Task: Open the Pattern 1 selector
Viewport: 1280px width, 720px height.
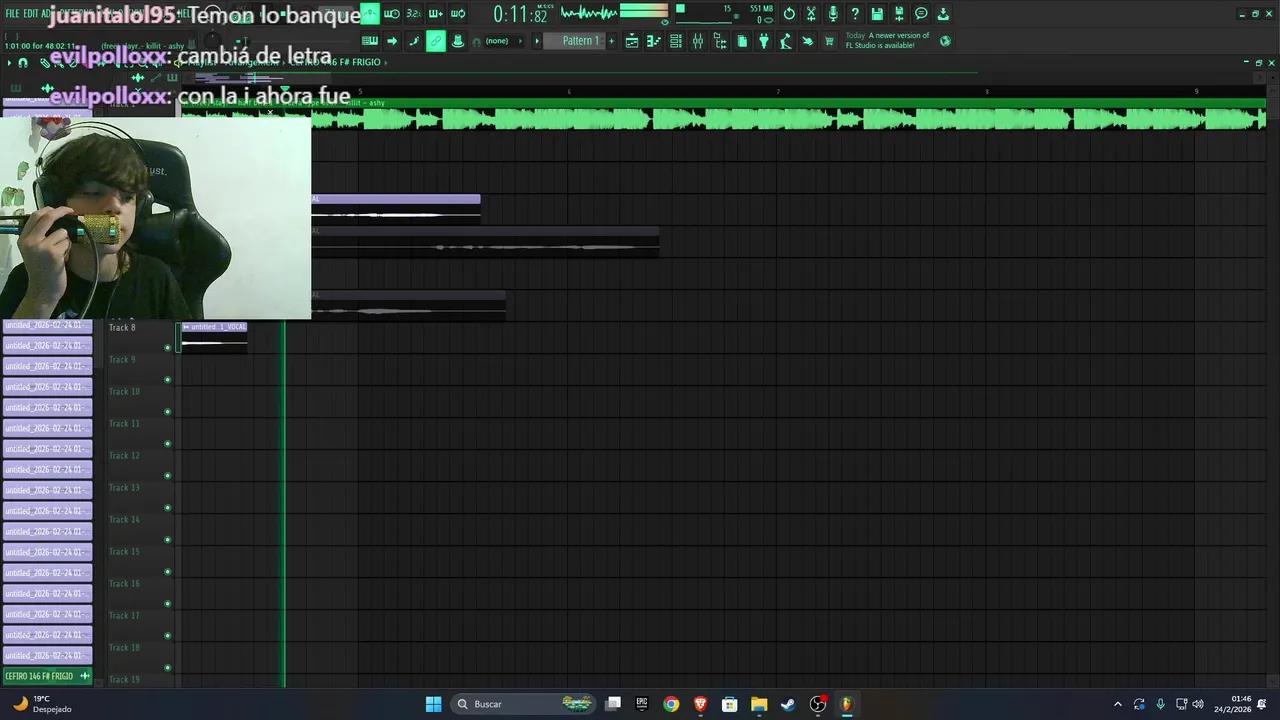Action: [x=578, y=40]
